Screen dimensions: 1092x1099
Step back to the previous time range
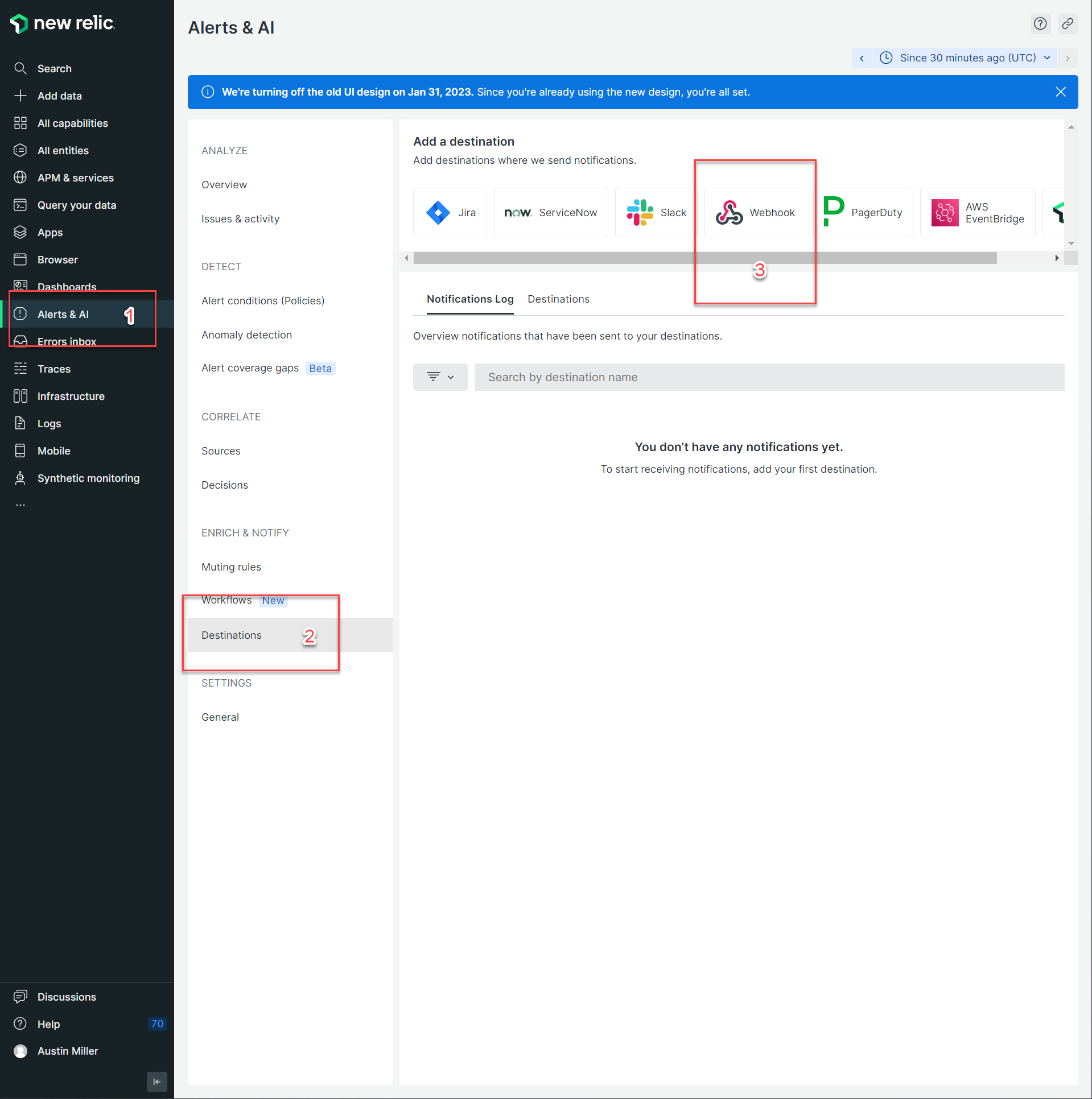coord(862,58)
